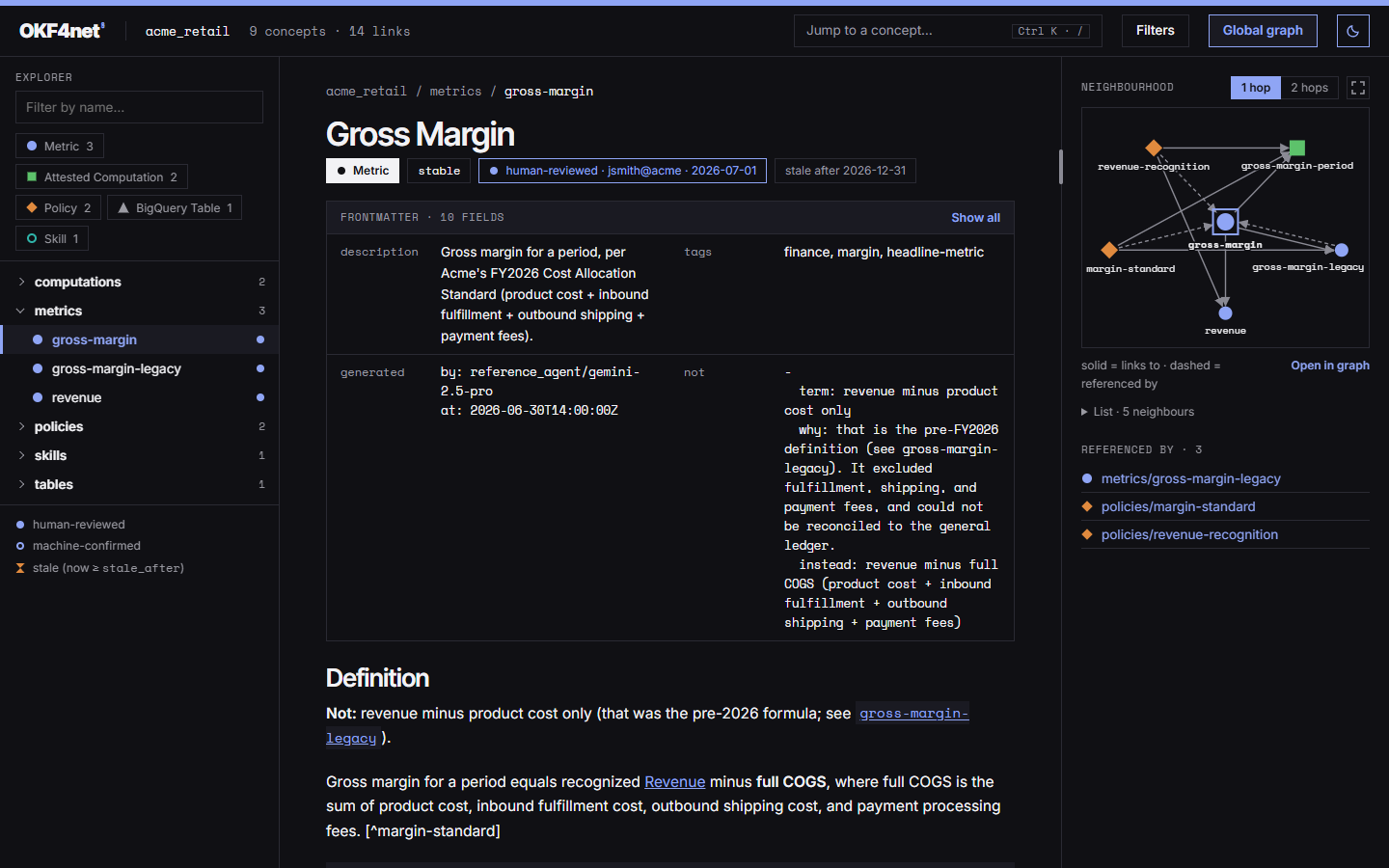Image resolution: width=1389 pixels, height=868 pixels.
Task: Open policies/revenue-recognition reference
Action: tap(1189, 534)
